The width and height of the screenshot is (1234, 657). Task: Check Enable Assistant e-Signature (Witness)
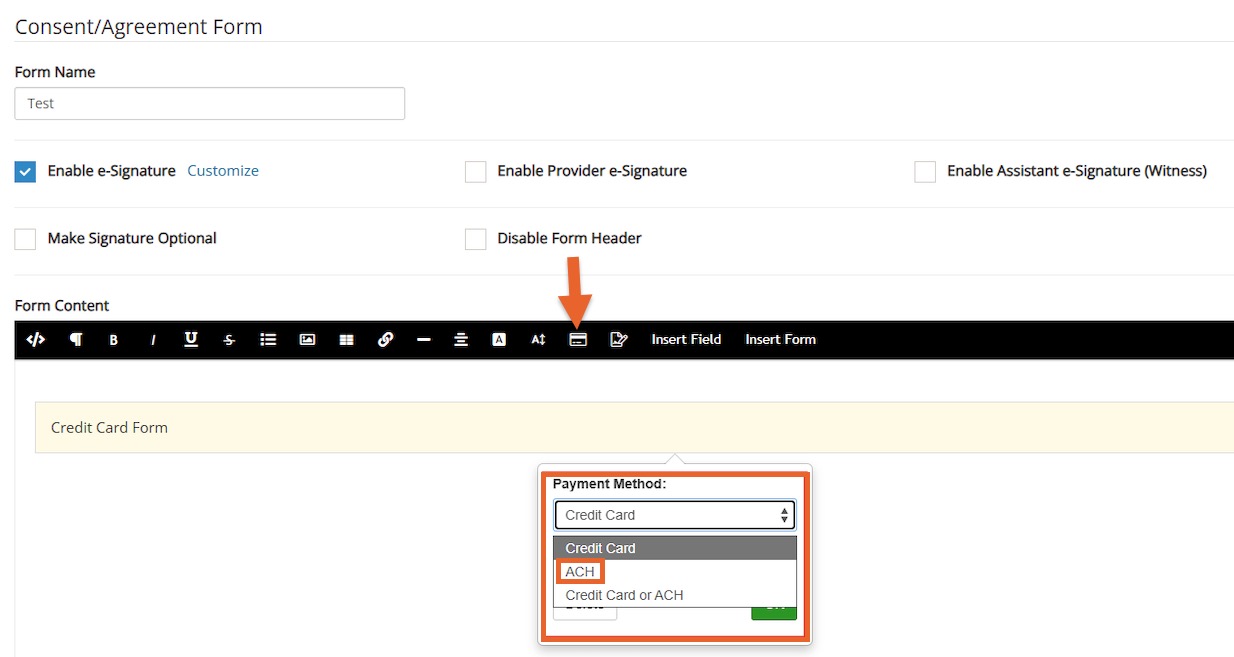(925, 172)
